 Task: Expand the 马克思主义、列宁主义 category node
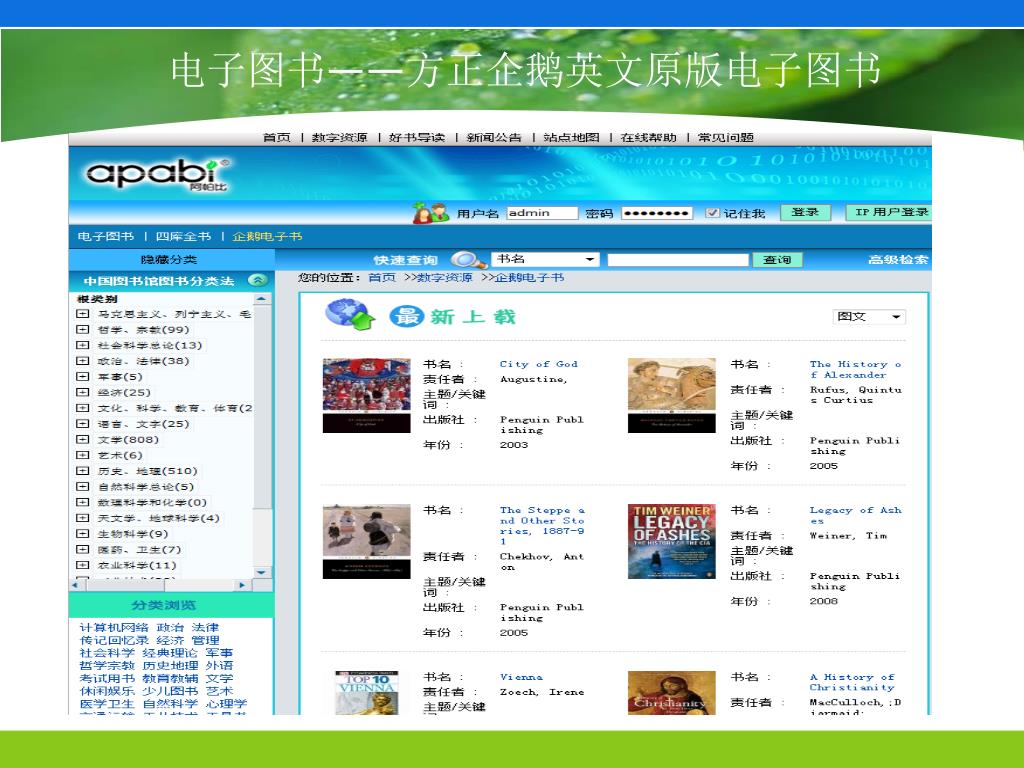pyautogui.click(x=83, y=314)
